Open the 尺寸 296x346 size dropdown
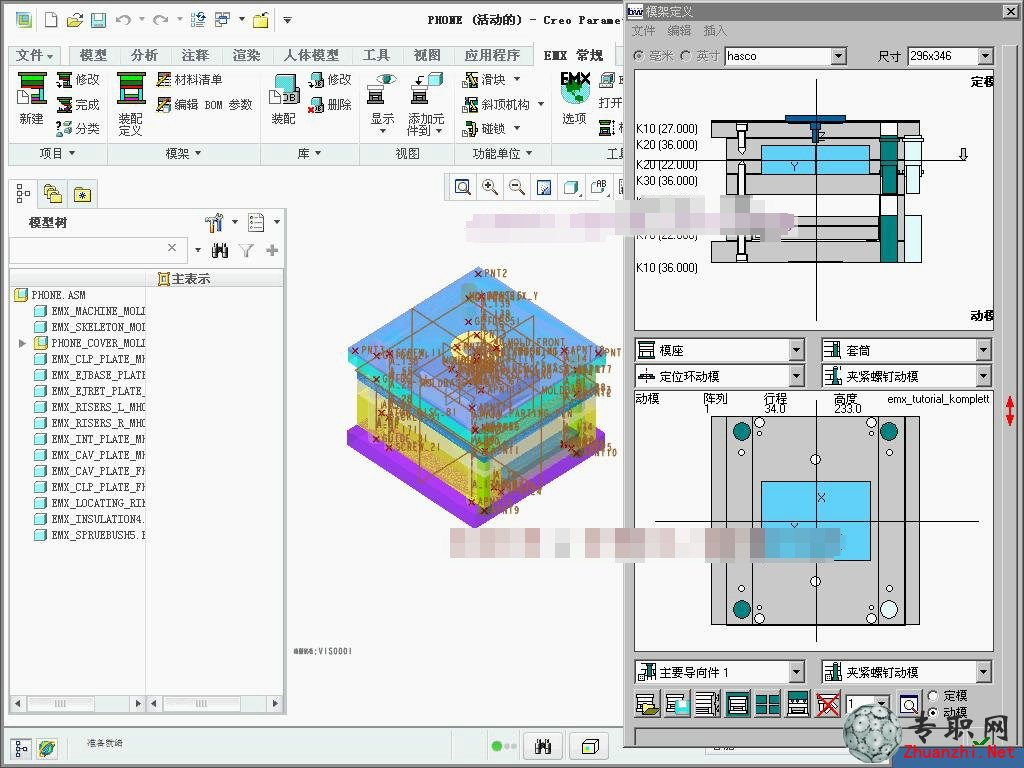This screenshot has height=768, width=1024. point(986,56)
